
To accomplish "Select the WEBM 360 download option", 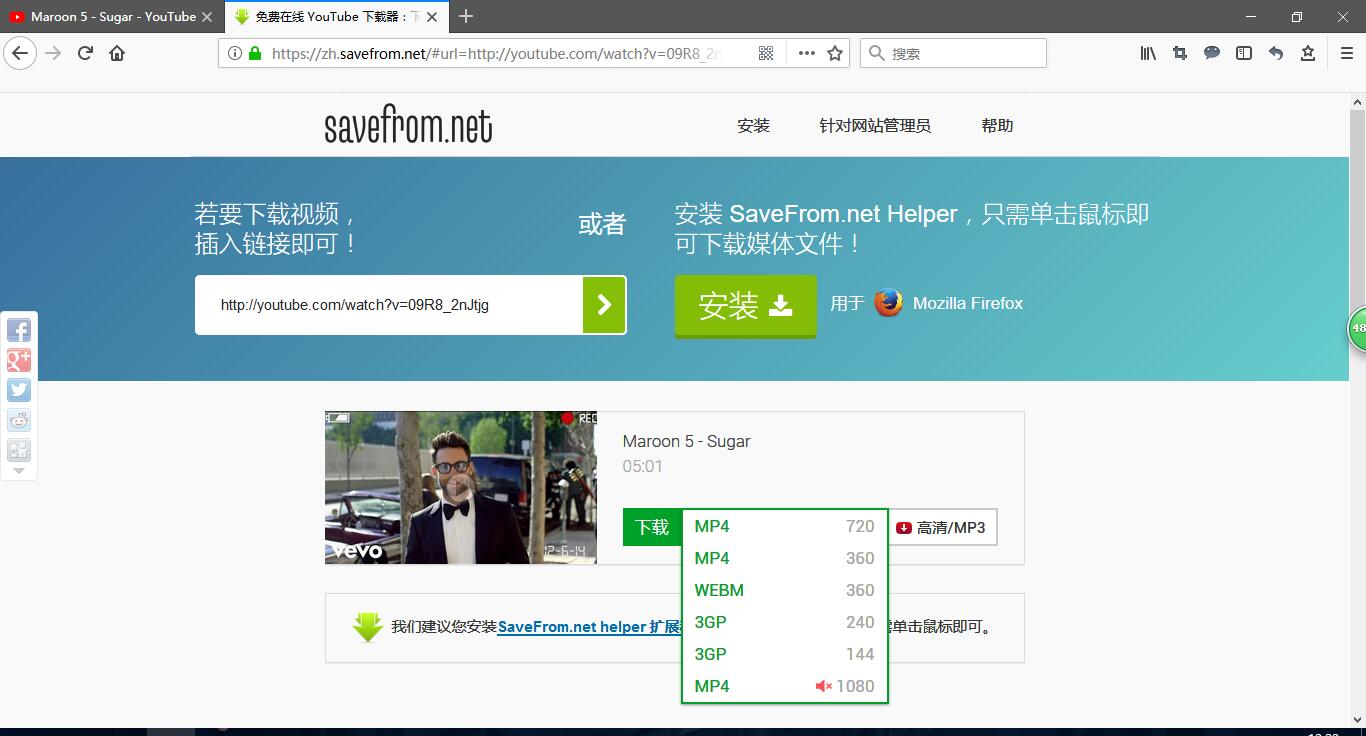I will point(784,590).
